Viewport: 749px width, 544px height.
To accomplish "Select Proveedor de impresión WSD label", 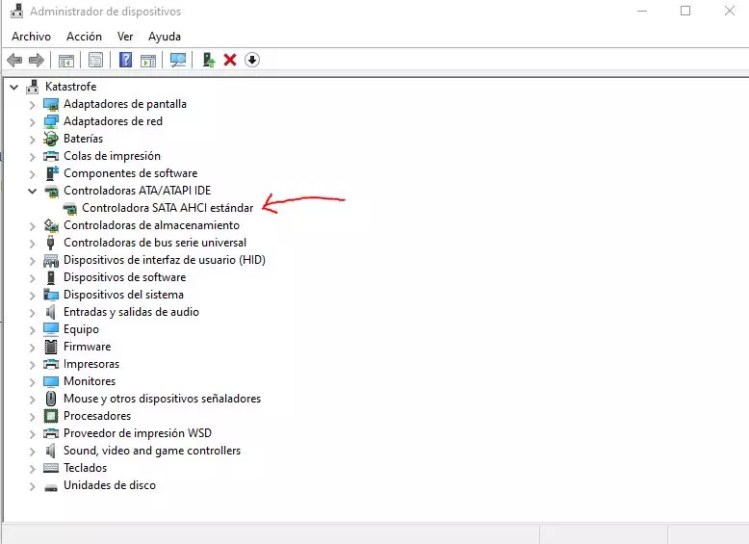I will point(138,433).
